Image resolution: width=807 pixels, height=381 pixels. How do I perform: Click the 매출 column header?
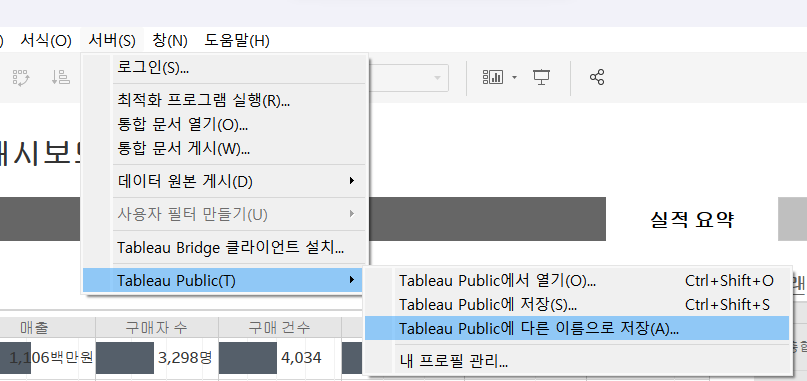click(35, 327)
